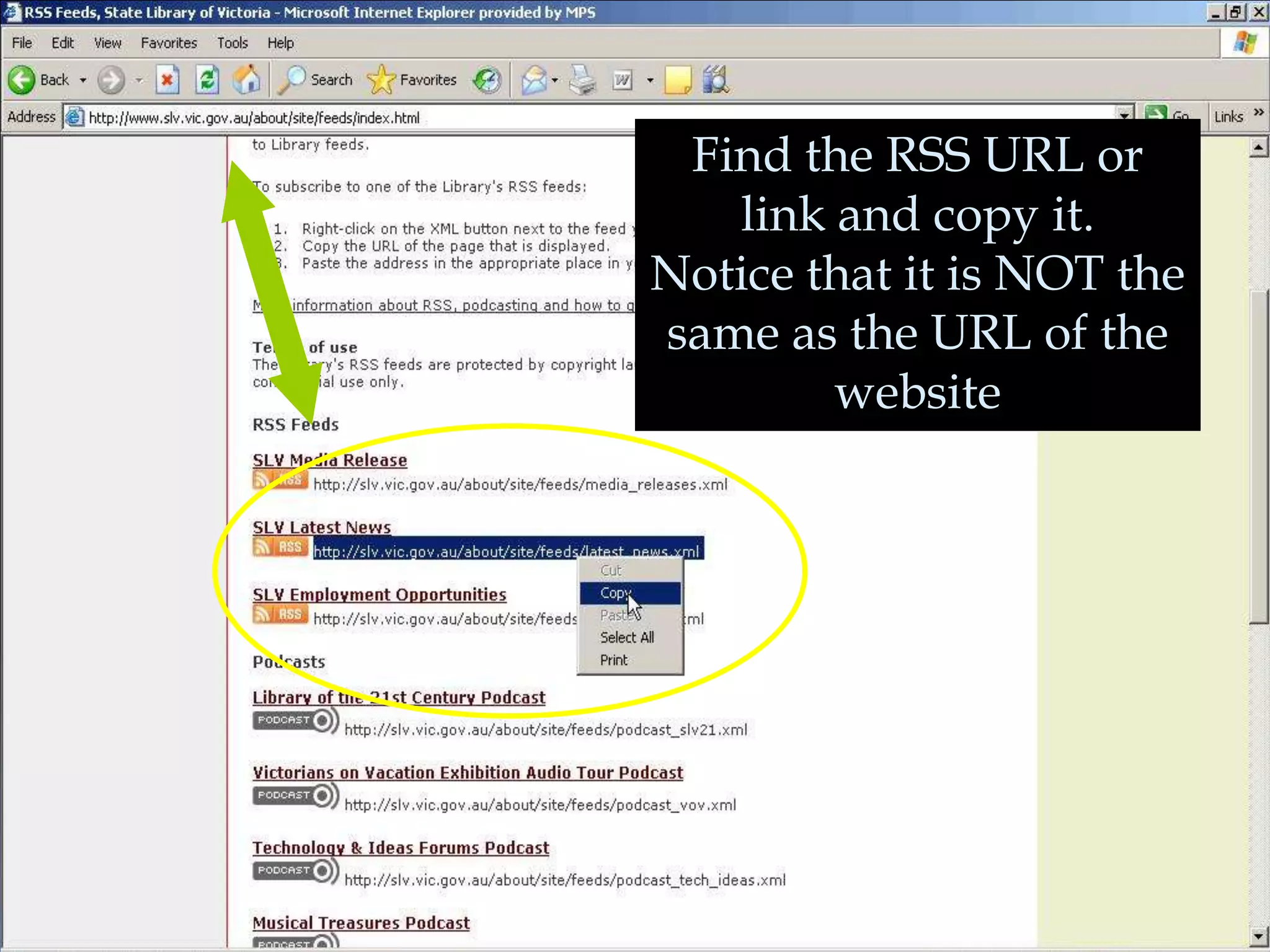The height and width of the screenshot is (952, 1270).
Task: Open the Help menu
Action: point(280,43)
